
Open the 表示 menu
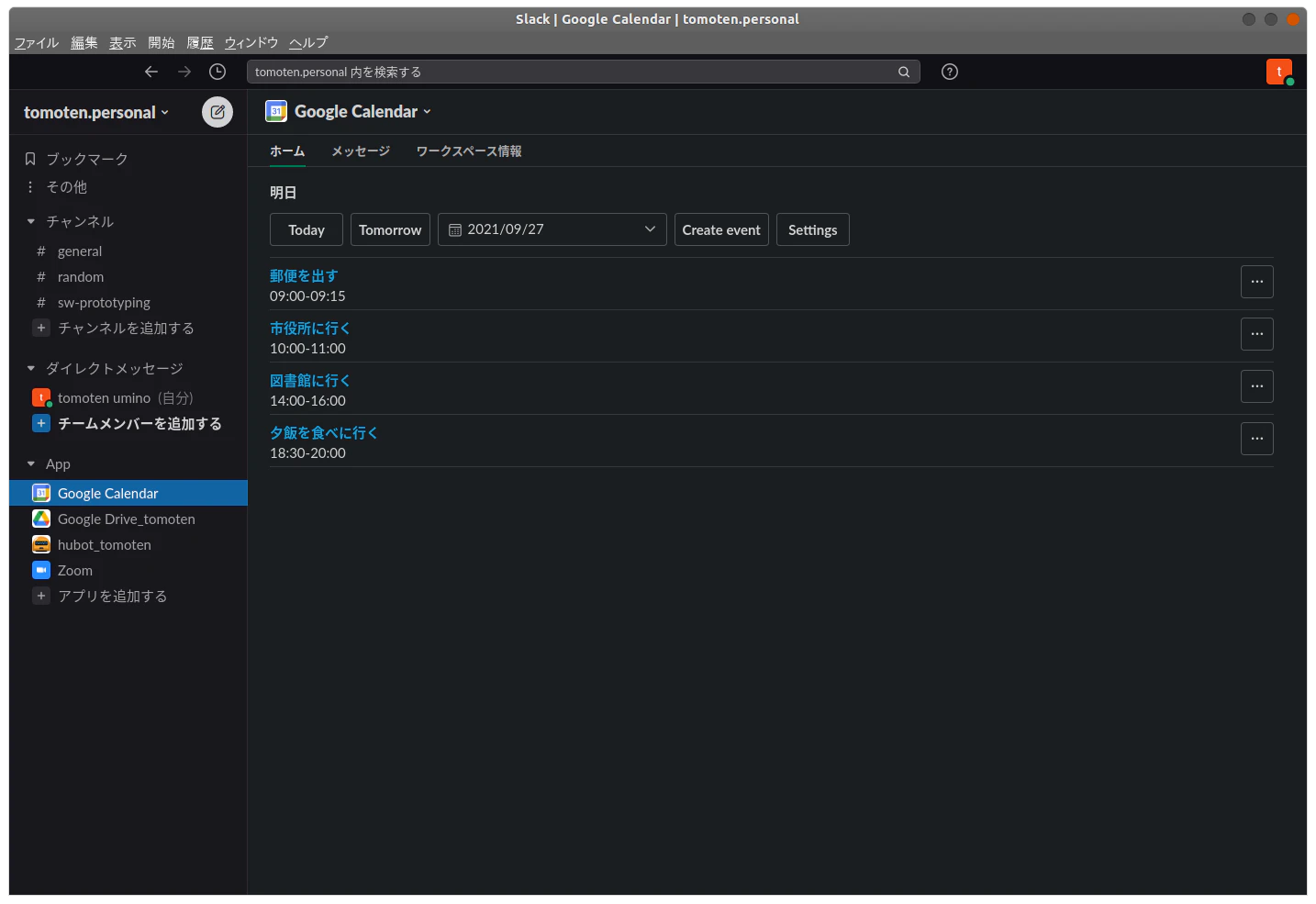[x=123, y=42]
